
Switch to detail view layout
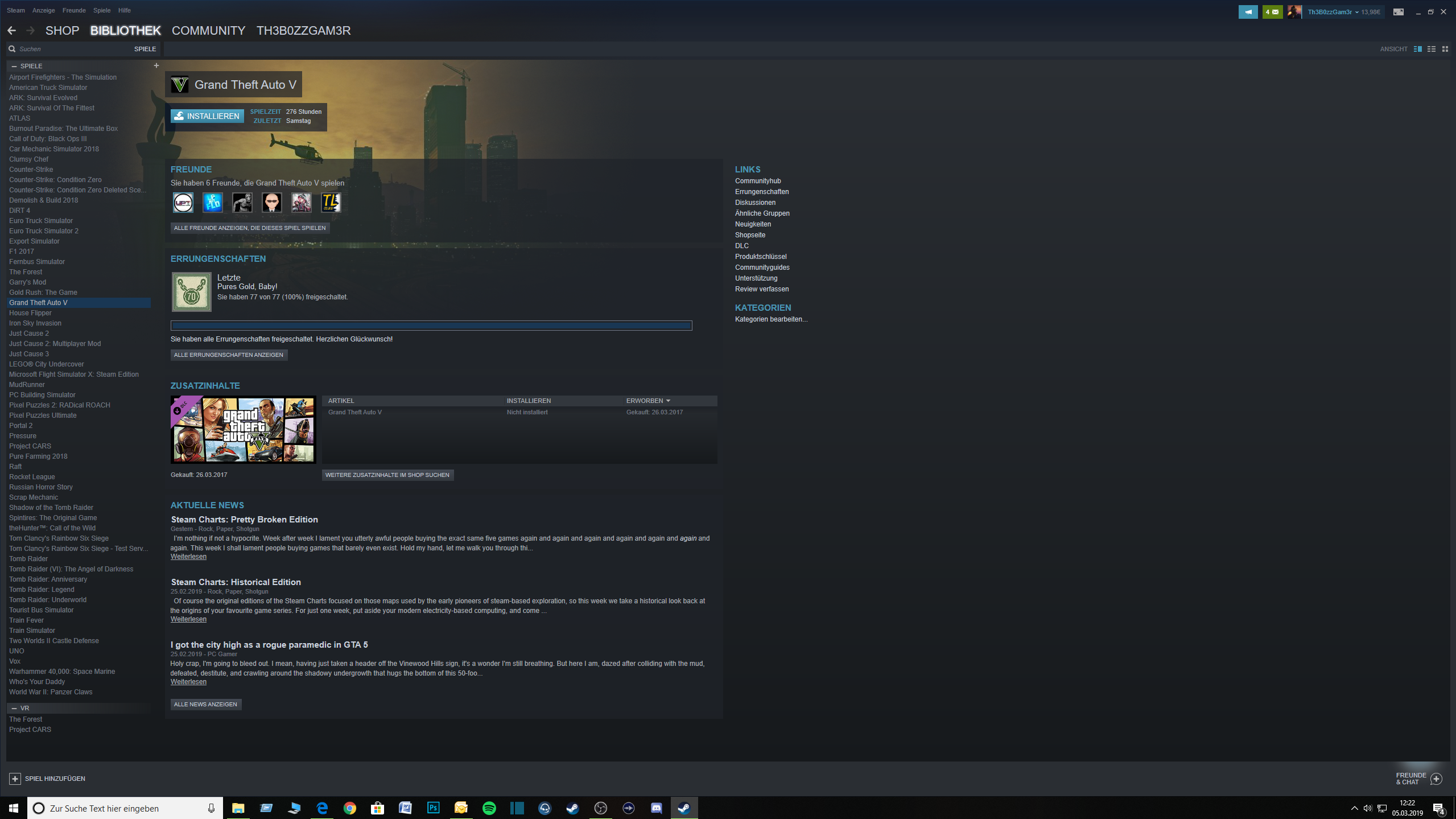(x=1417, y=49)
